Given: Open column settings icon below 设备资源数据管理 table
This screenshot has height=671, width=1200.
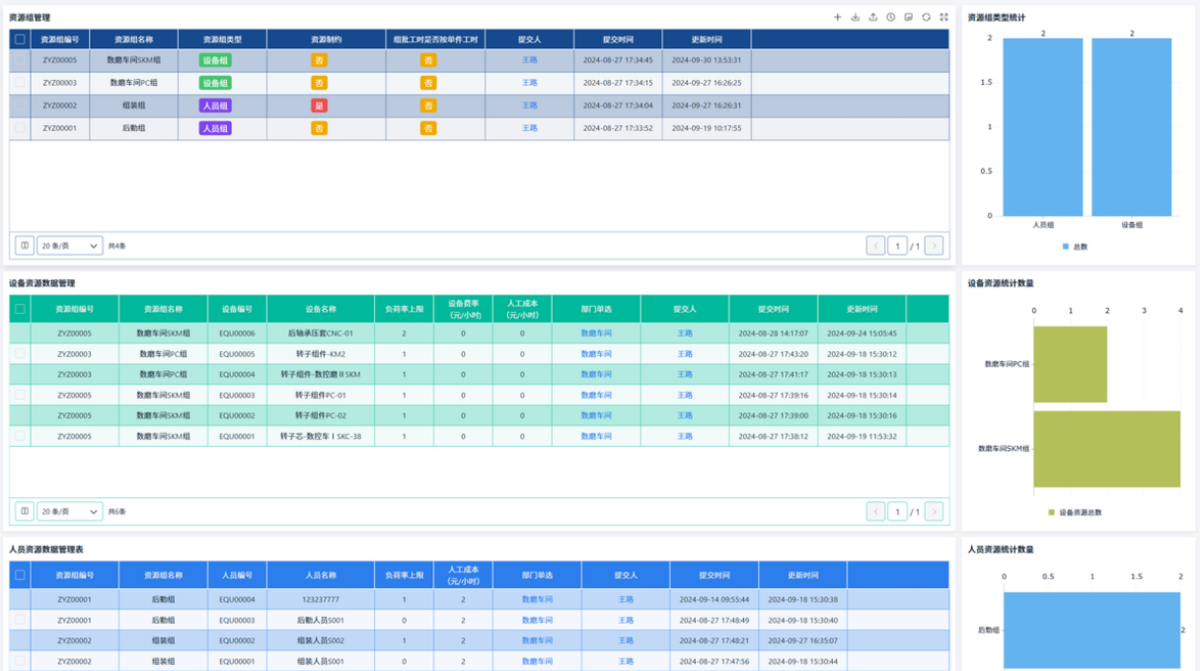Looking at the screenshot, I should click(24, 511).
